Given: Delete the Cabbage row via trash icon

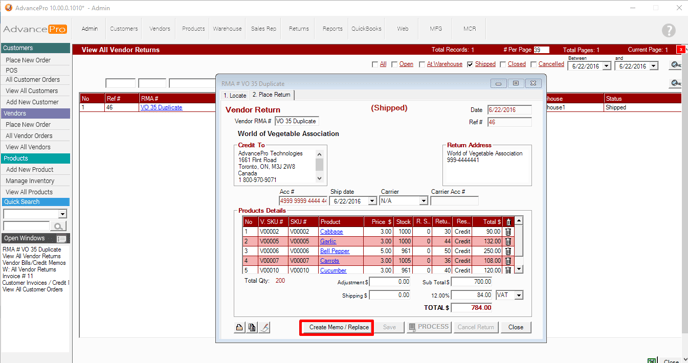Looking at the screenshot, I should pos(508,231).
